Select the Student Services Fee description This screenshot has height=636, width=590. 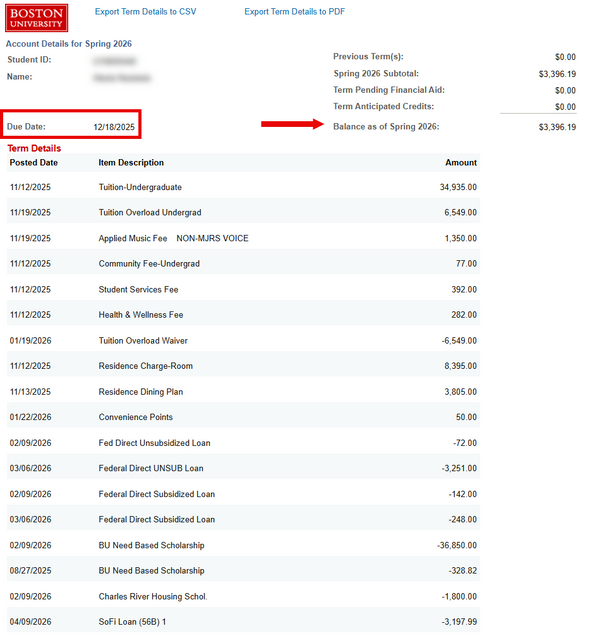pos(138,290)
